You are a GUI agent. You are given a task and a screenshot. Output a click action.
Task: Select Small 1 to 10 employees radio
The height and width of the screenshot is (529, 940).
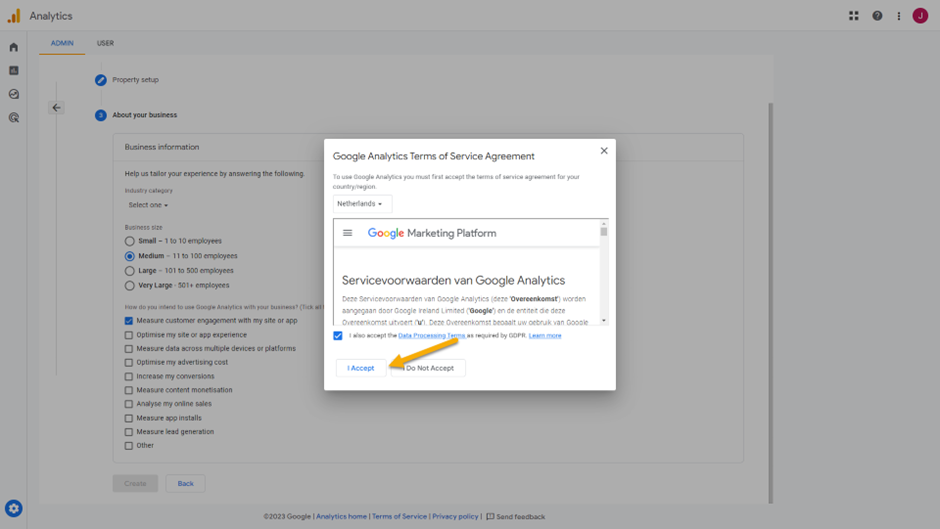[x=129, y=241]
